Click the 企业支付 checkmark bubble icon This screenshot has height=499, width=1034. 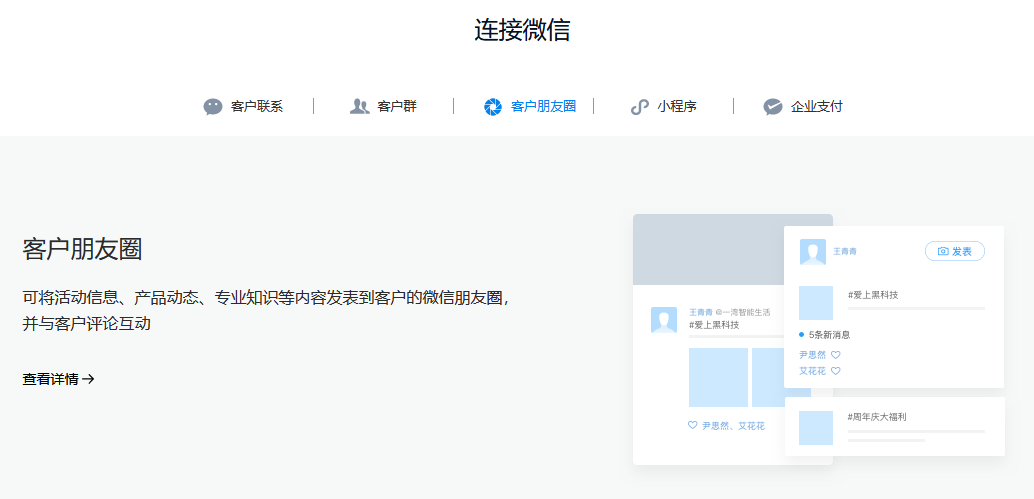(x=773, y=107)
